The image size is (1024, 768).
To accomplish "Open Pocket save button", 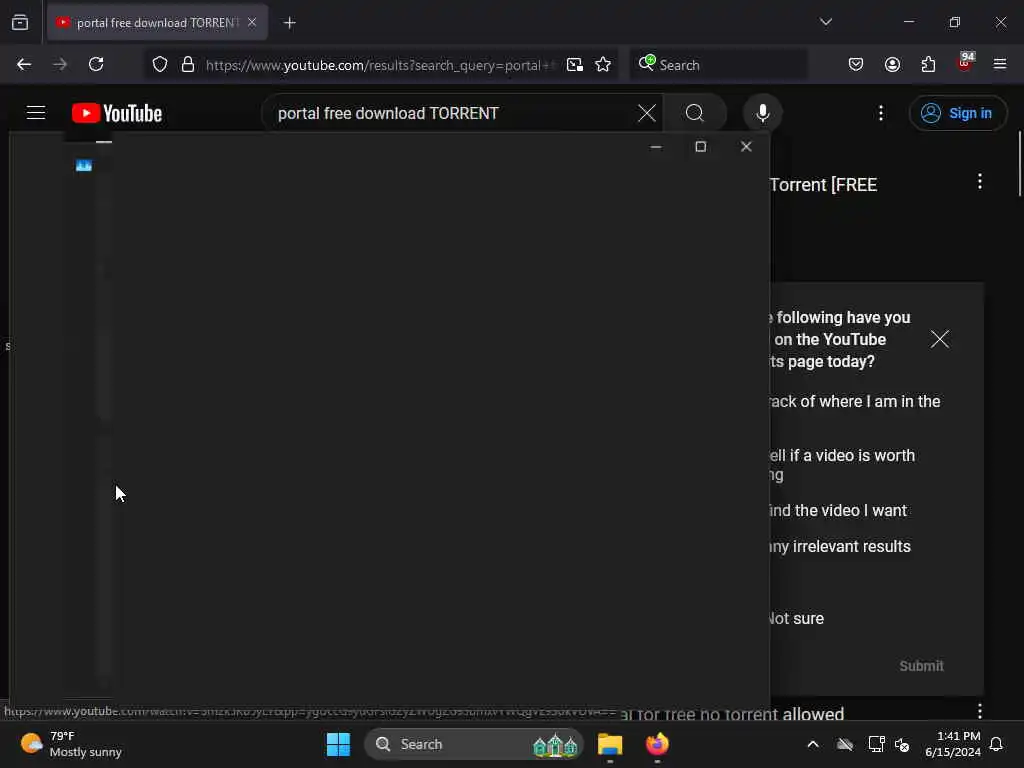I will pyautogui.click(x=856, y=64).
